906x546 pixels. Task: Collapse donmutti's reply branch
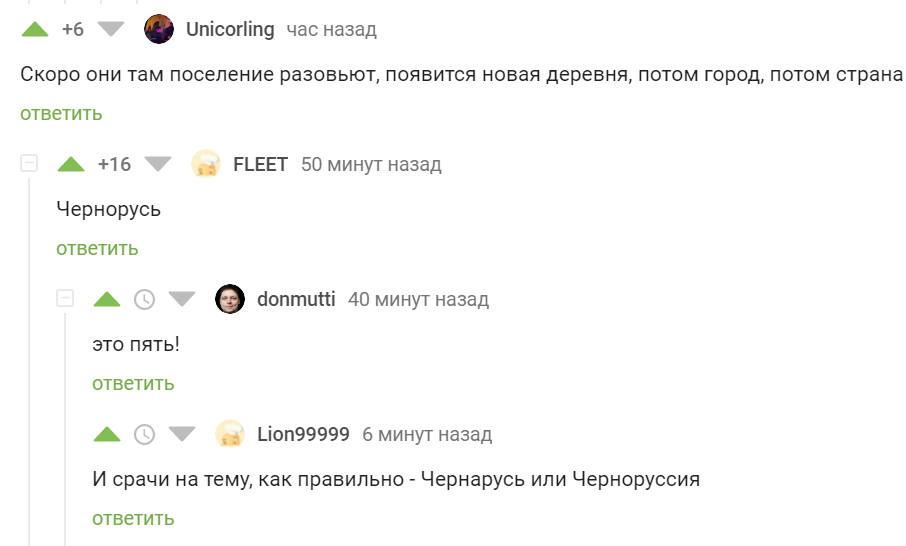point(65,298)
